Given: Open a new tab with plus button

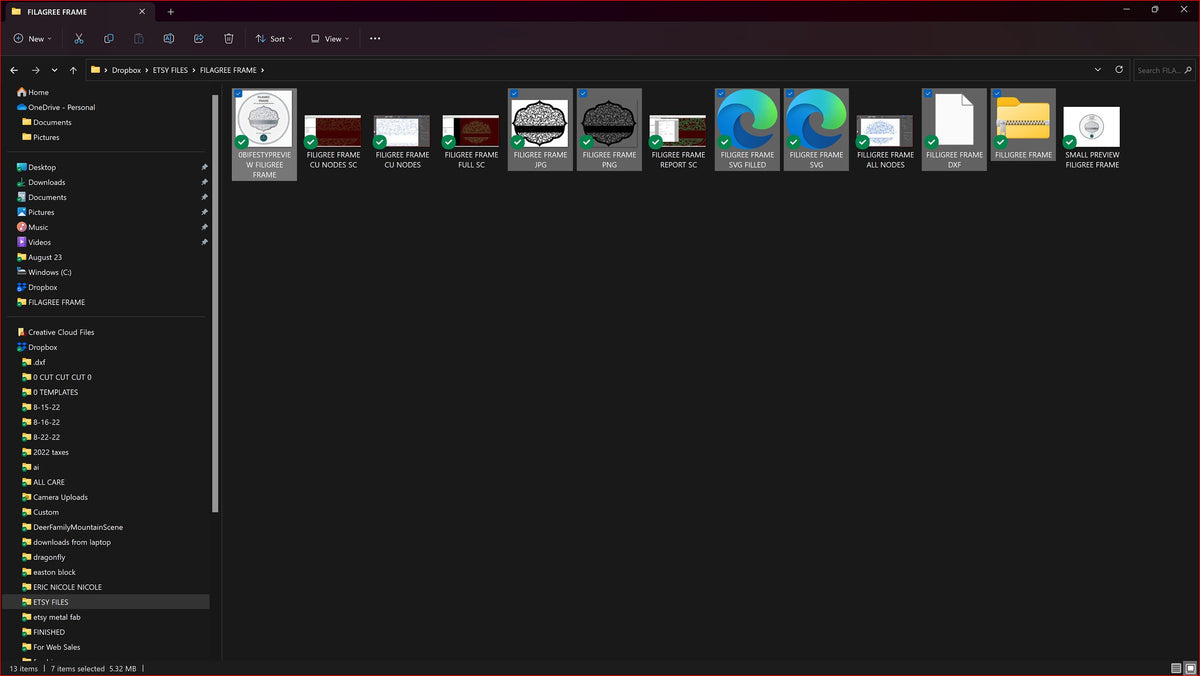Looking at the screenshot, I should click(171, 11).
